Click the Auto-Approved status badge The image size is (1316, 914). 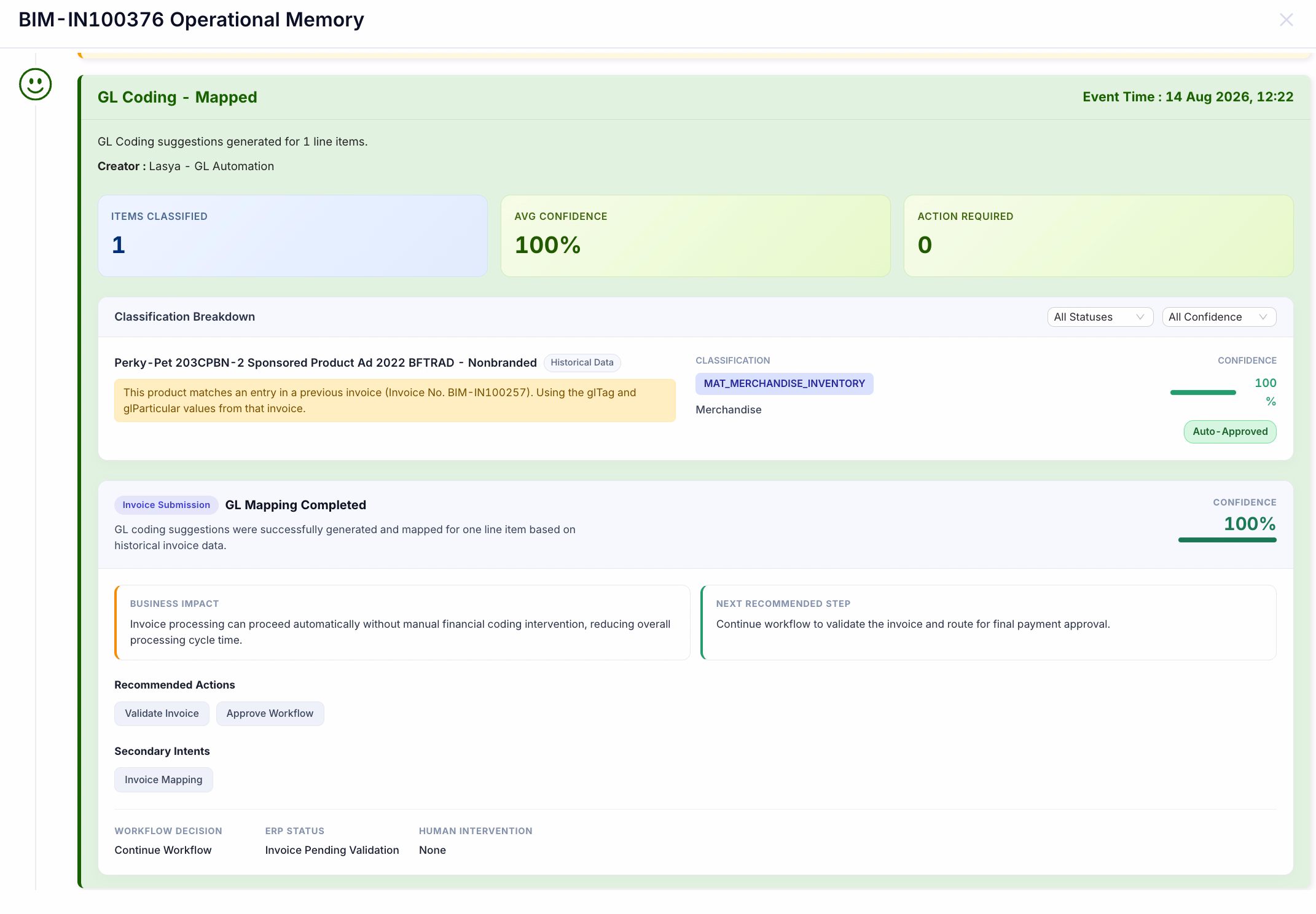[x=1230, y=431]
